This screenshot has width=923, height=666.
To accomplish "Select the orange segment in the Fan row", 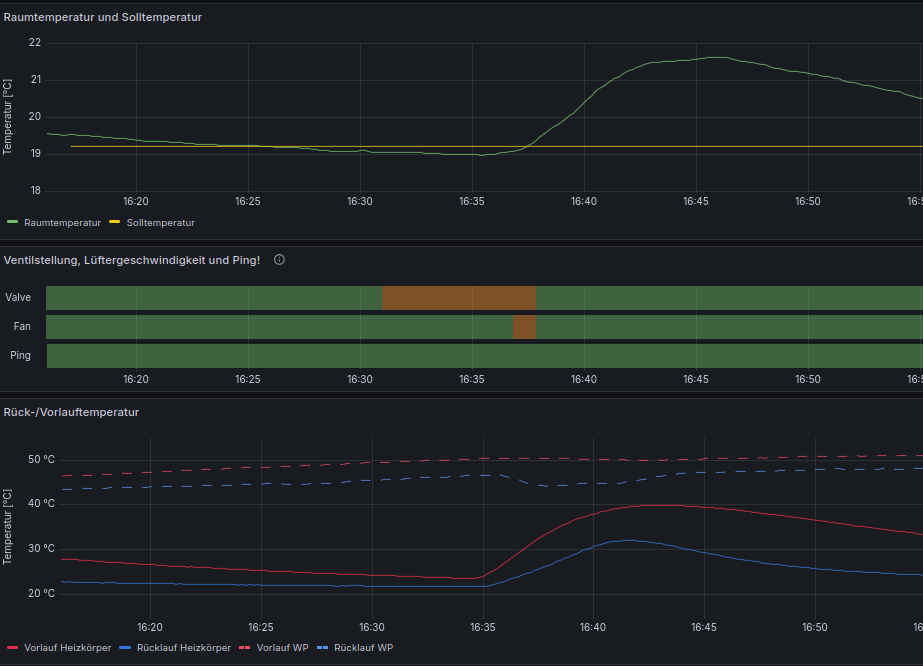I will (x=524, y=327).
